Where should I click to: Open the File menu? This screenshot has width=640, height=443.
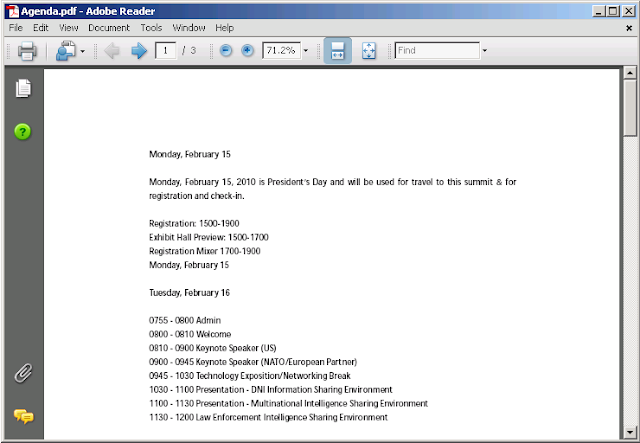16,28
